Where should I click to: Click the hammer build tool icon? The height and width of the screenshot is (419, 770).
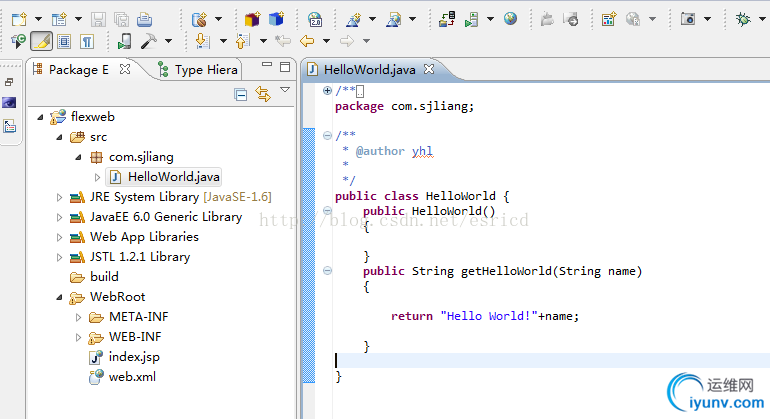pyautogui.click(x=148, y=41)
